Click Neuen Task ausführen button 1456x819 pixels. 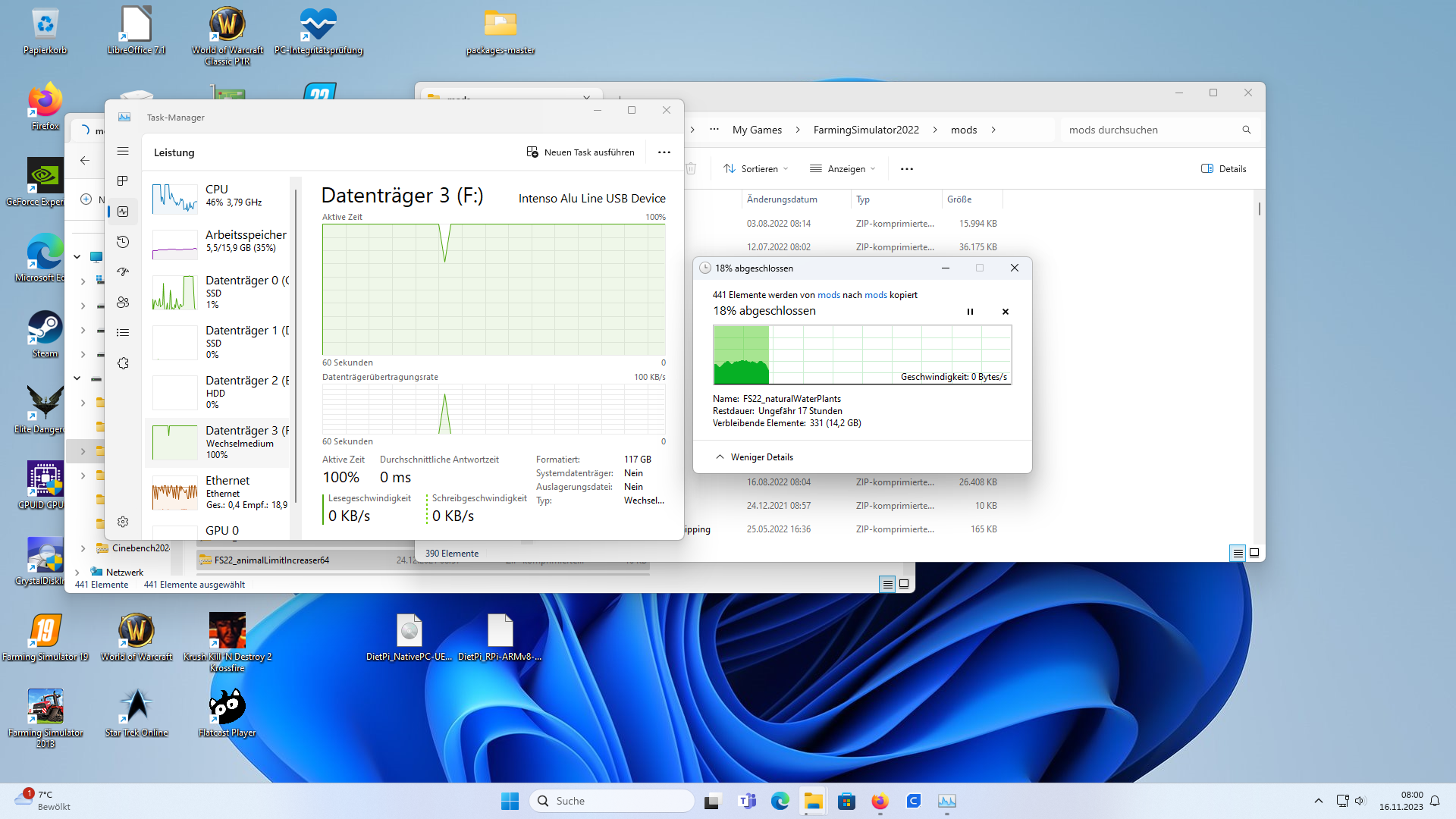coord(581,152)
